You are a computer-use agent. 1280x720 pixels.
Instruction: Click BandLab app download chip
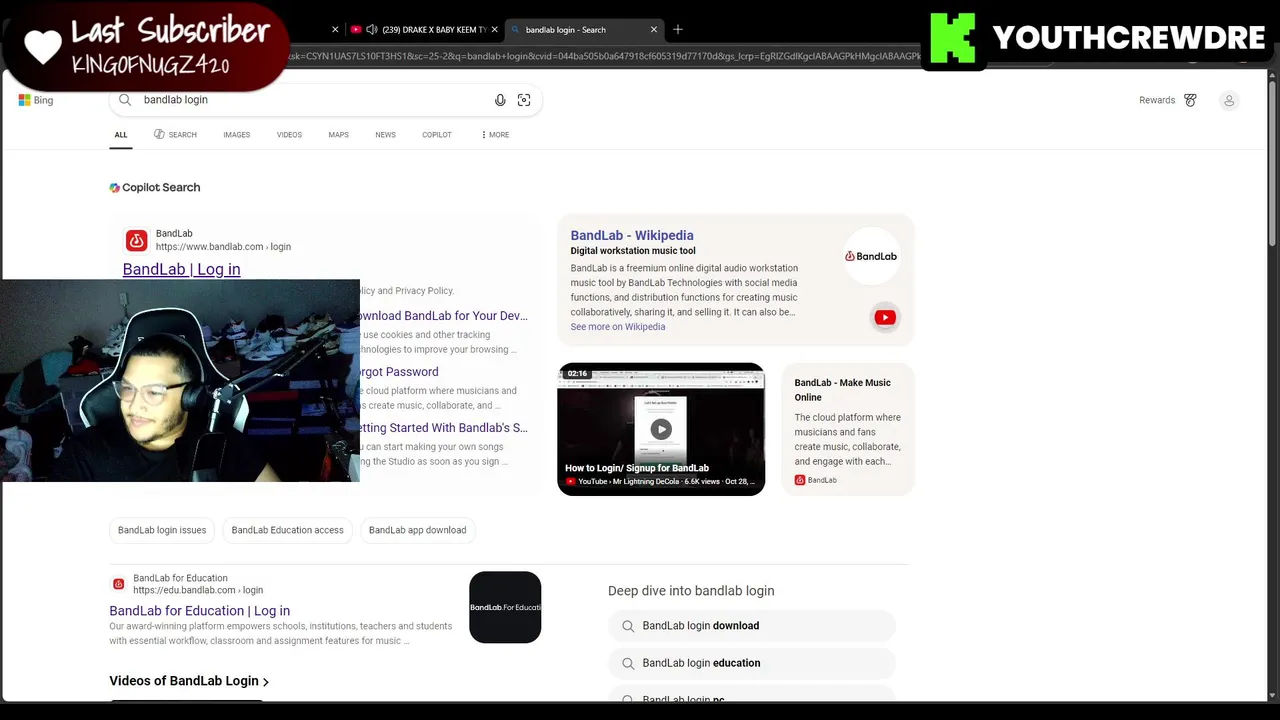(417, 530)
